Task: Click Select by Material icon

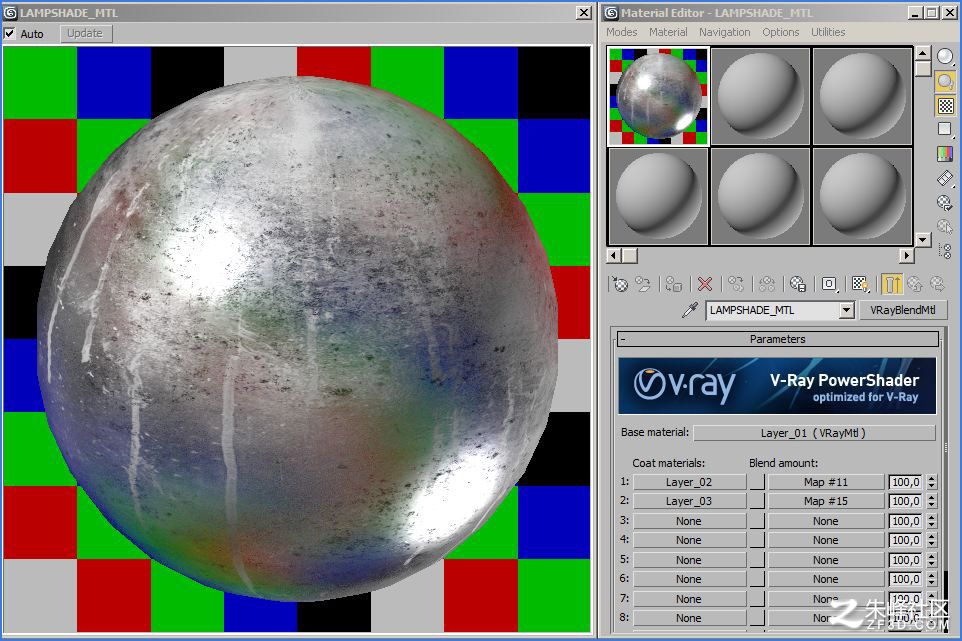Action: pyautogui.click(x=945, y=226)
